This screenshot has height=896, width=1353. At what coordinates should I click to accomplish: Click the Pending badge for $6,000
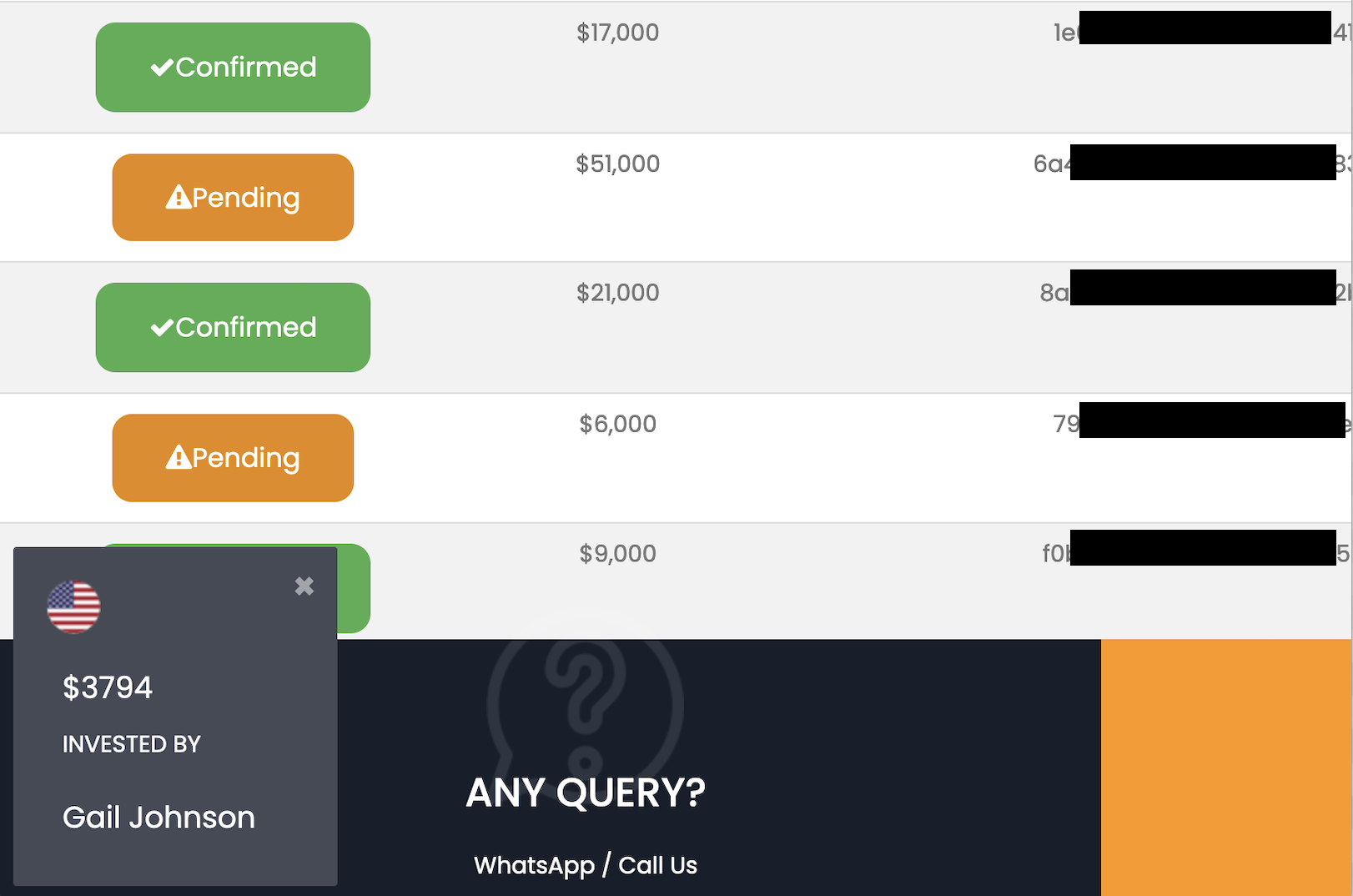click(233, 458)
